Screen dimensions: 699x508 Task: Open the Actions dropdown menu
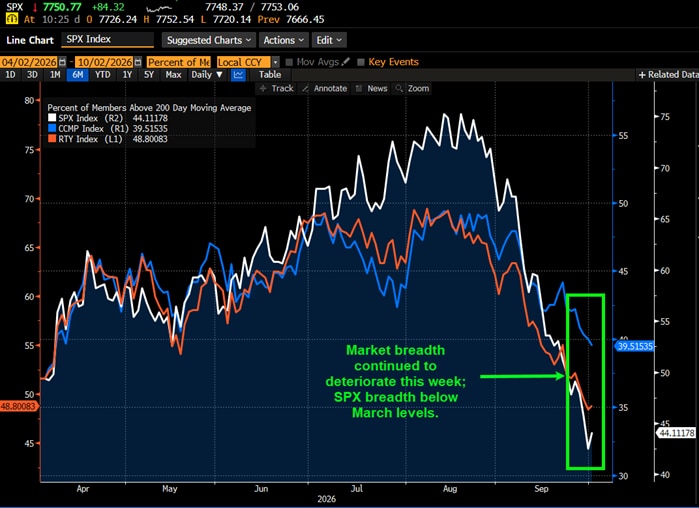pos(283,40)
